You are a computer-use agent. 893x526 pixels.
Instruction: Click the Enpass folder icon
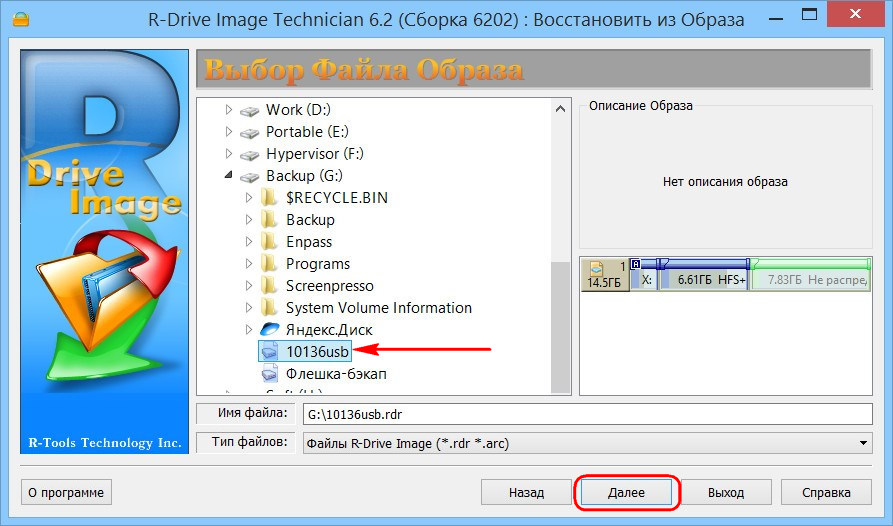pyautogui.click(x=269, y=242)
